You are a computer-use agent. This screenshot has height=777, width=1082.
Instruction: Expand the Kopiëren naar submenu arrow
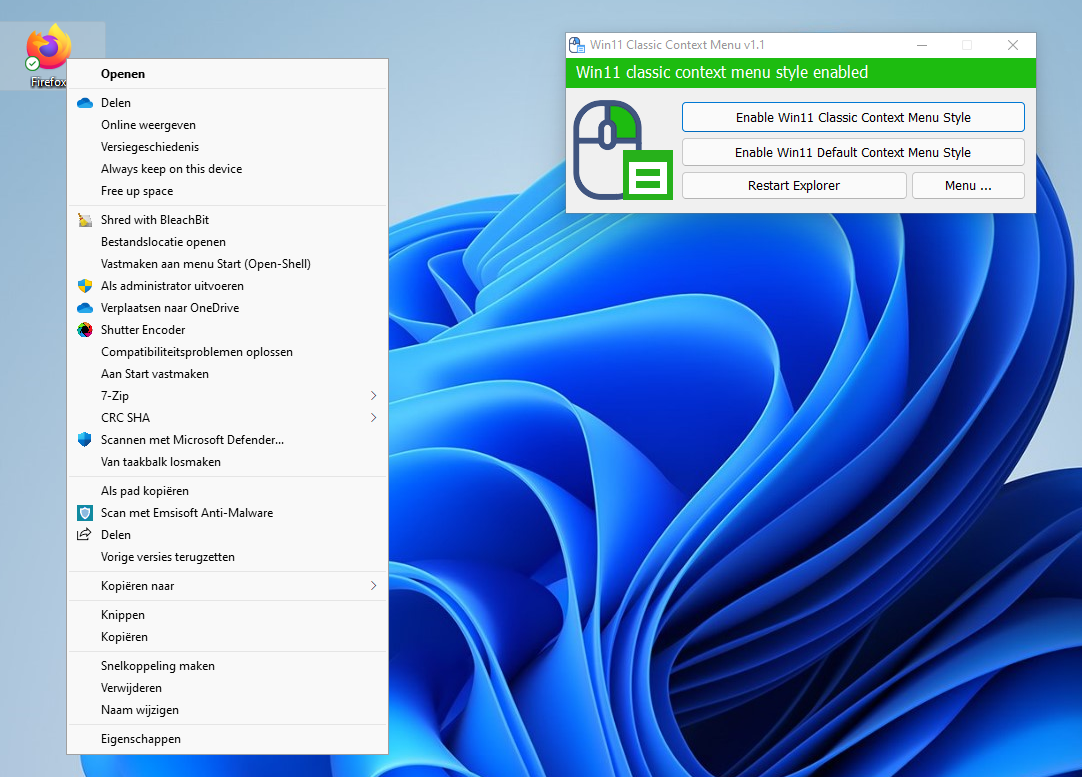[374, 586]
